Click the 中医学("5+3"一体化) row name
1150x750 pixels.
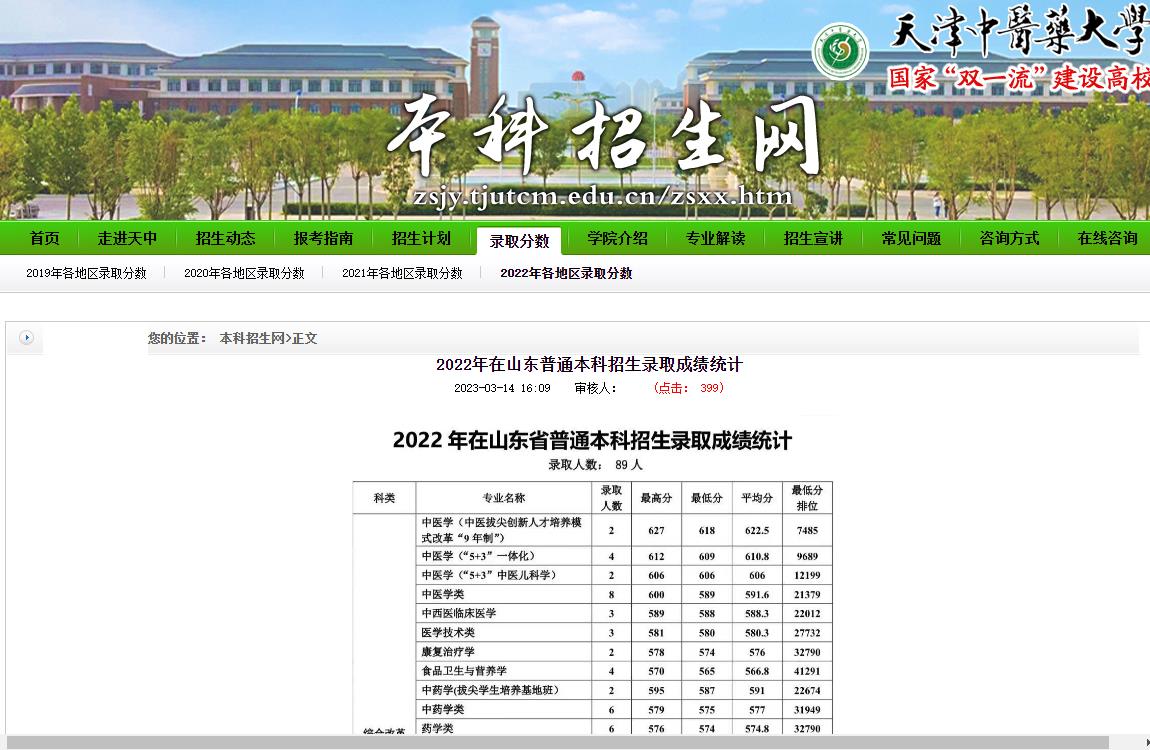[478, 556]
